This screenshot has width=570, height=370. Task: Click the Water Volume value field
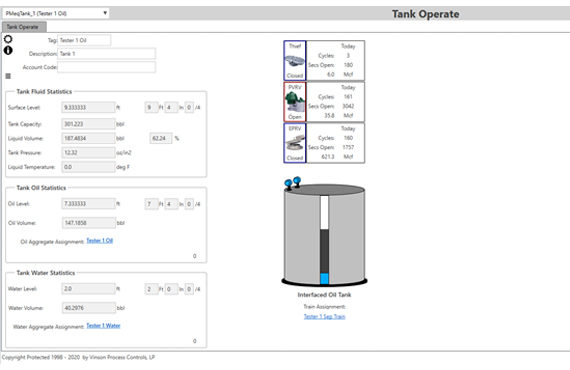(x=89, y=308)
